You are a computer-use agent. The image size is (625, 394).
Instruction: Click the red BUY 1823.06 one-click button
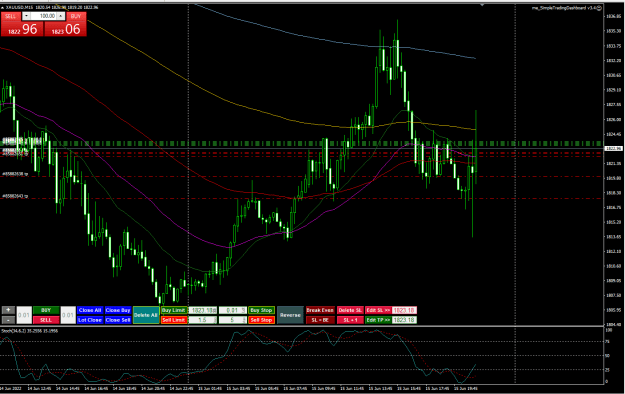point(65,29)
